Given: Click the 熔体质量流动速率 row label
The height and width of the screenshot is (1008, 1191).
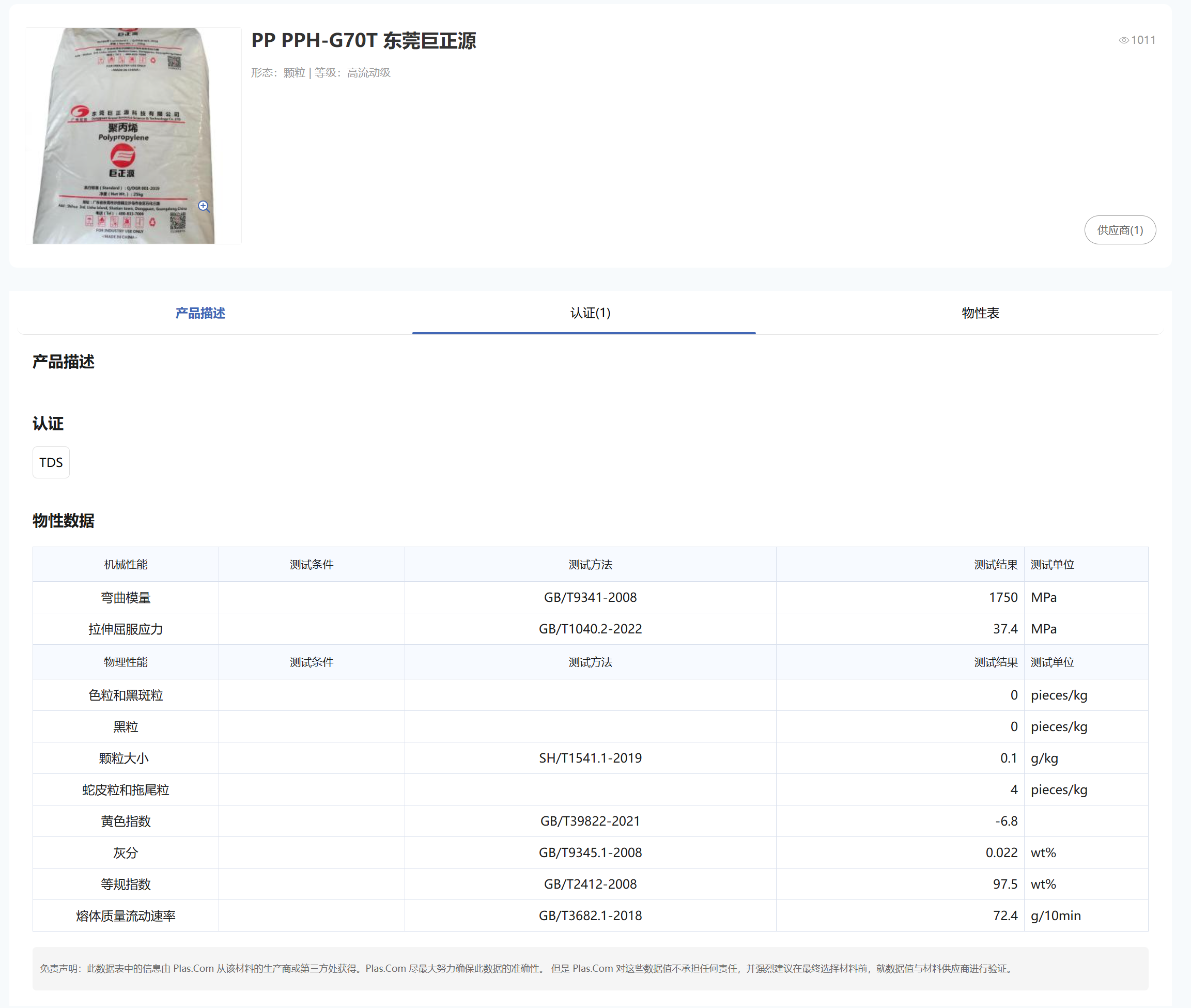Looking at the screenshot, I should point(126,916).
